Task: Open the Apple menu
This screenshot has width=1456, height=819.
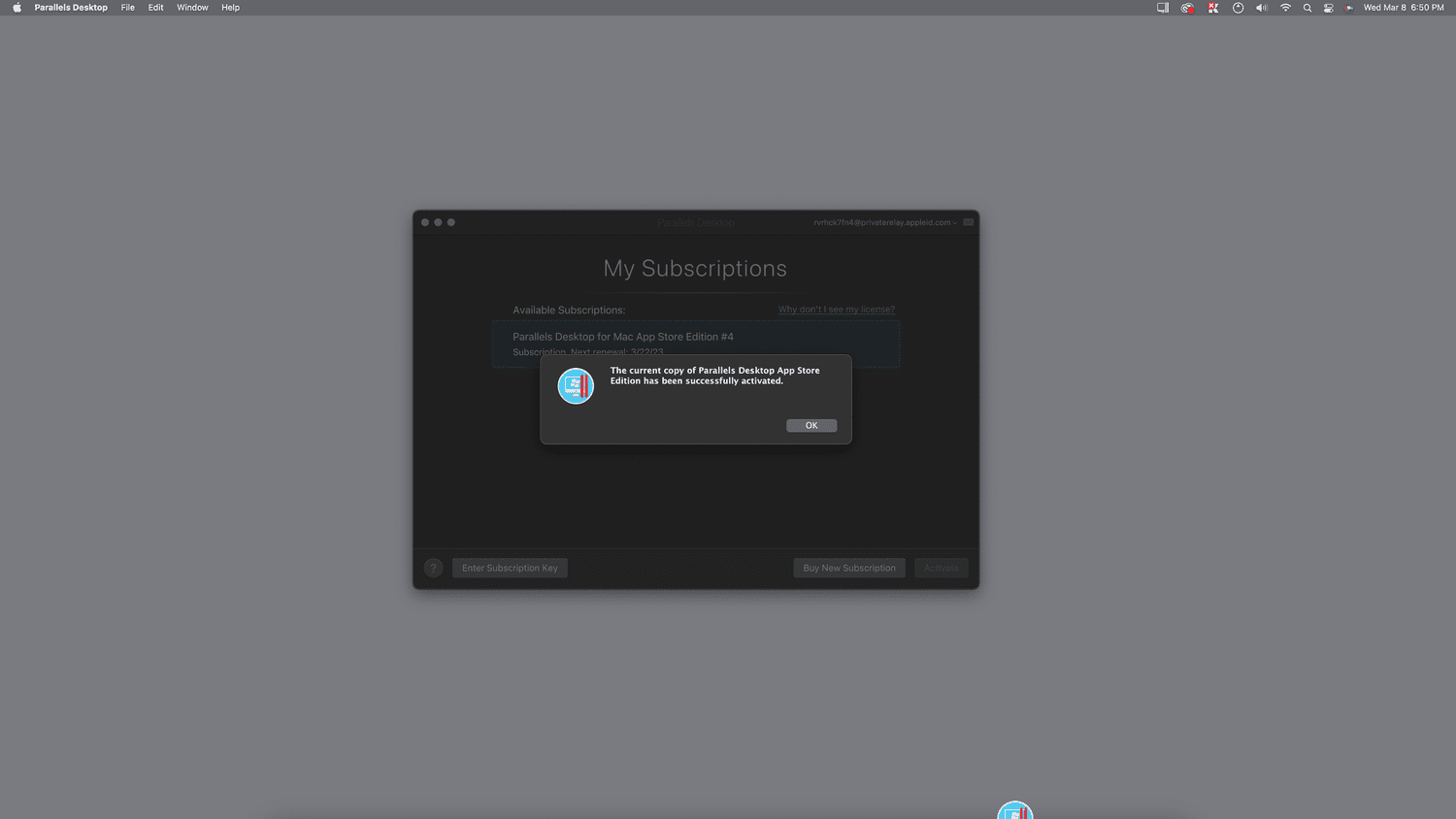Action: tap(17, 8)
